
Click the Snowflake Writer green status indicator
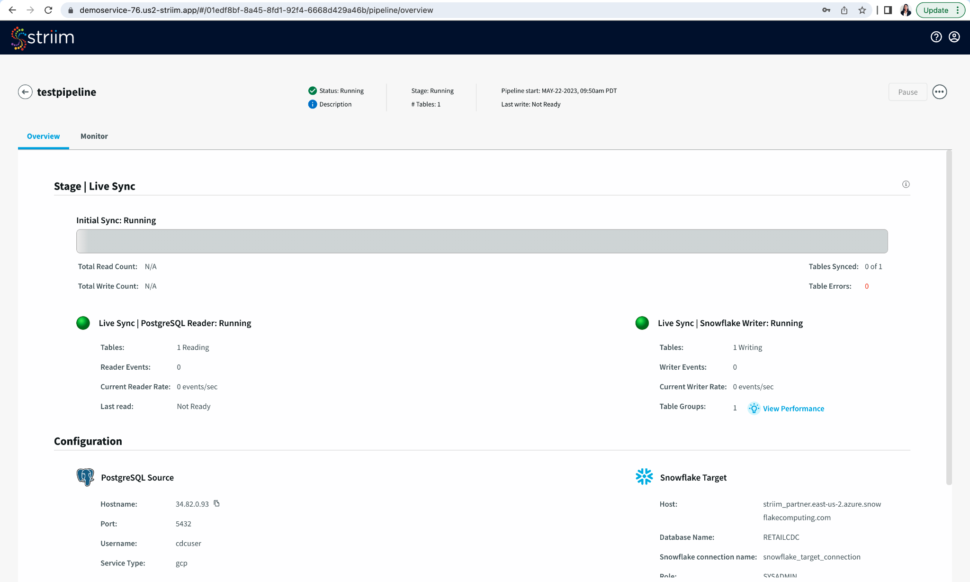point(642,323)
